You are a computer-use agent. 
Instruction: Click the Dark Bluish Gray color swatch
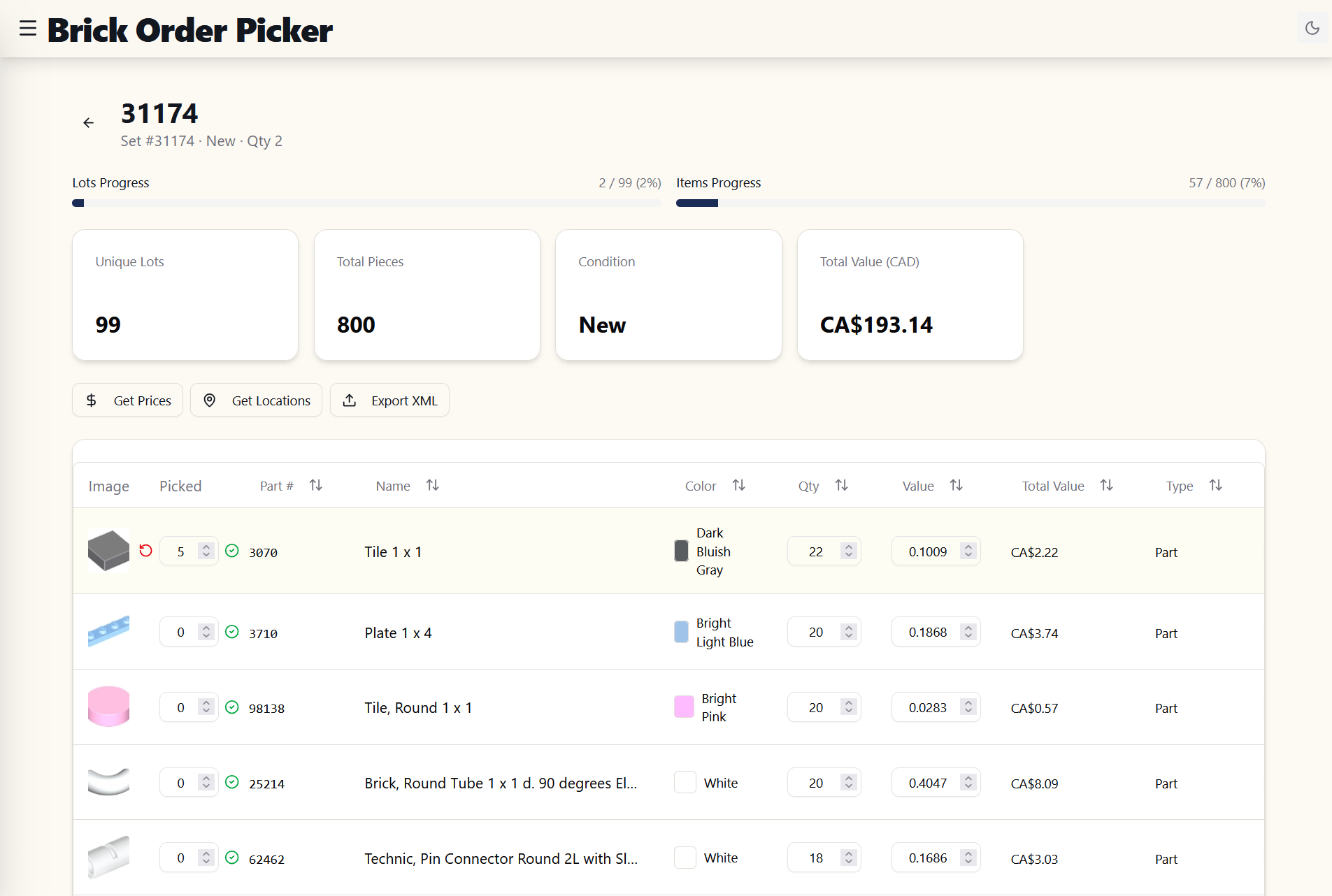681,551
